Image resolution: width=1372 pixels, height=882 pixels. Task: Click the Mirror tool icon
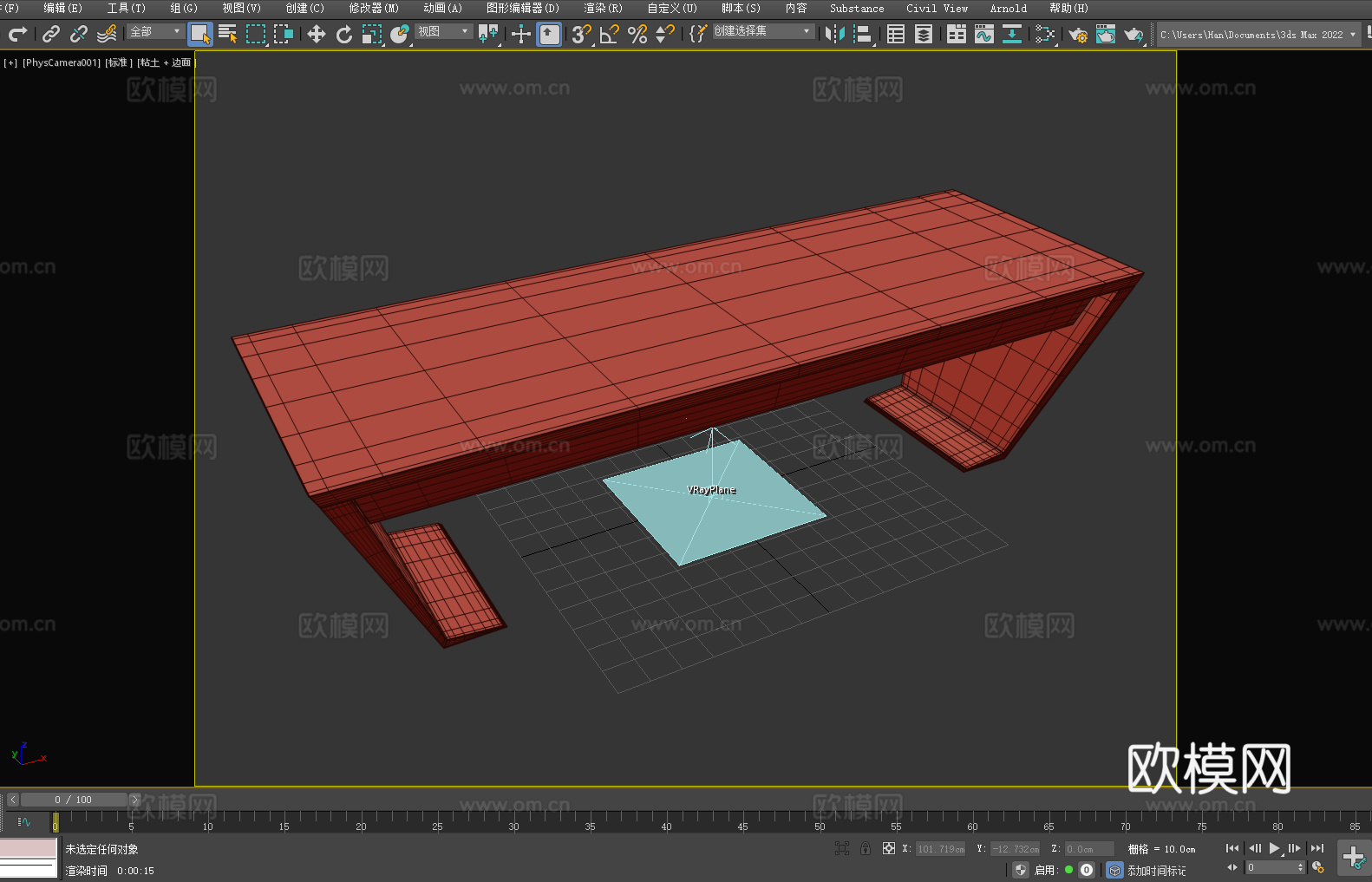pos(834,35)
